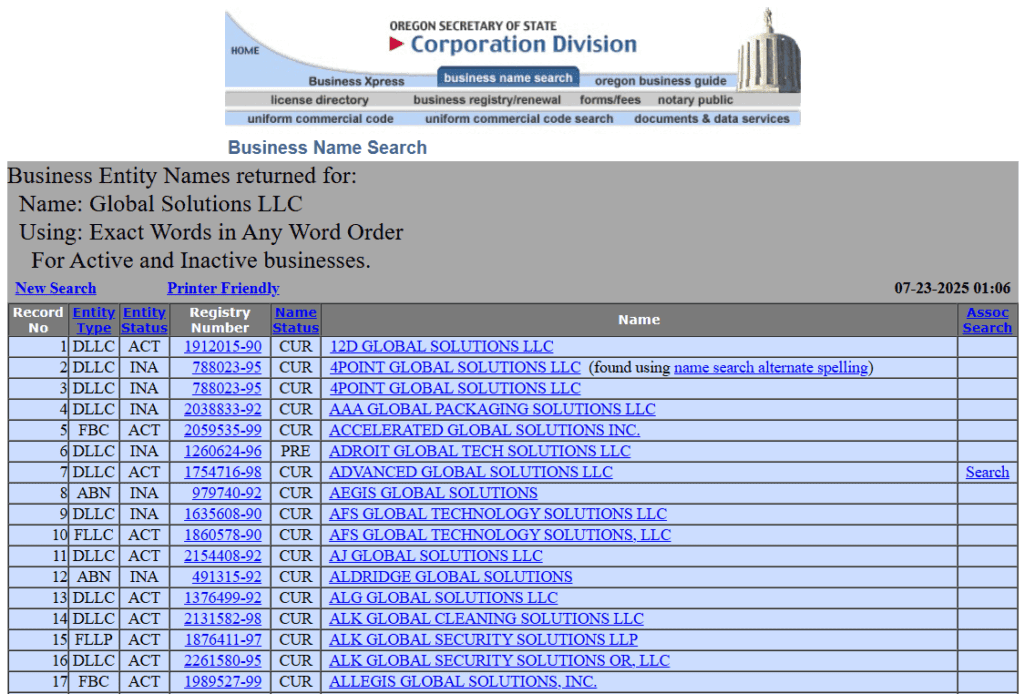The width and height of the screenshot is (1024, 694).
Task: Open the Printer Friendly view
Action: [x=222, y=288]
